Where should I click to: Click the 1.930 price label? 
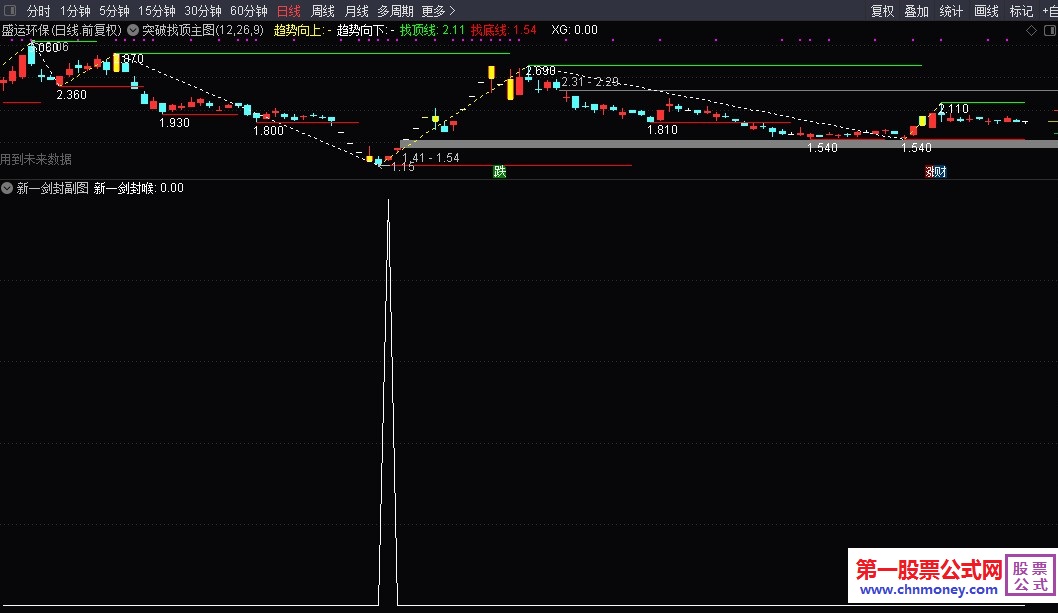coord(174,122)
